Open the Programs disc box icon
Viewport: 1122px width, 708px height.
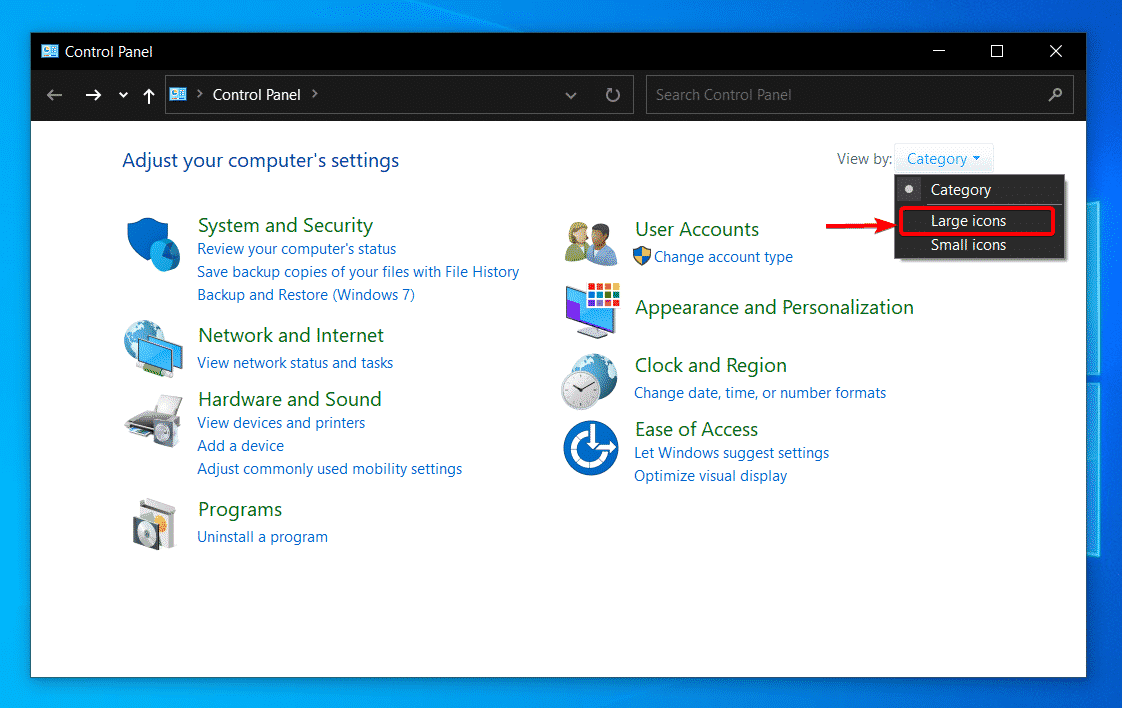click(153, 525)
